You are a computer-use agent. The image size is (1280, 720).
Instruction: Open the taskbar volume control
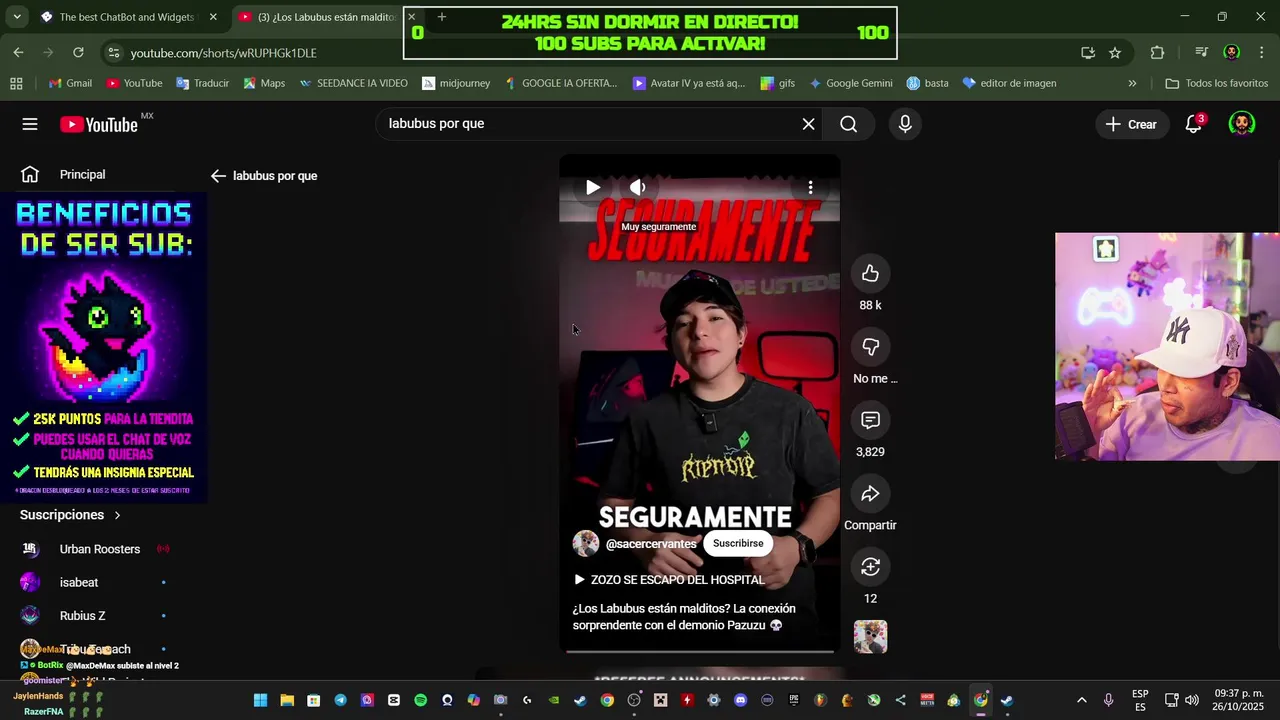tap(1191, 700)
